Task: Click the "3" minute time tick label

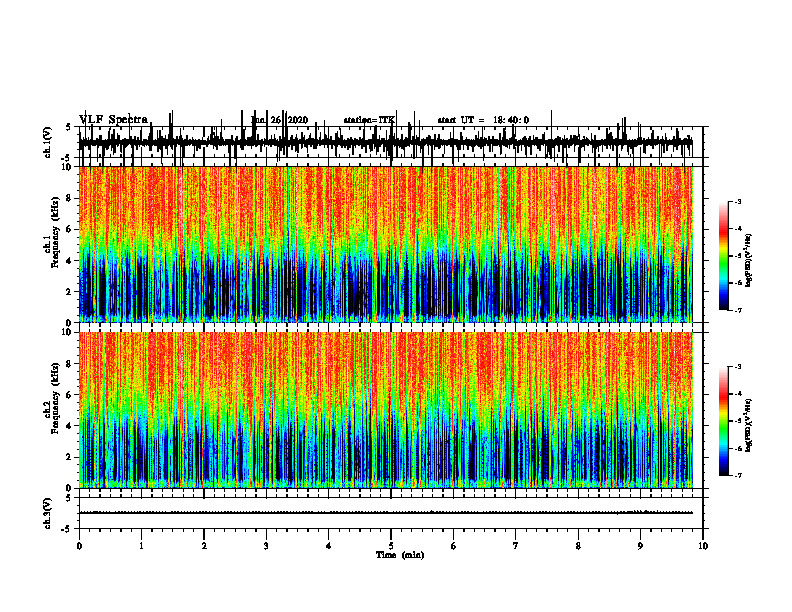Action: [x=266, y=546]
